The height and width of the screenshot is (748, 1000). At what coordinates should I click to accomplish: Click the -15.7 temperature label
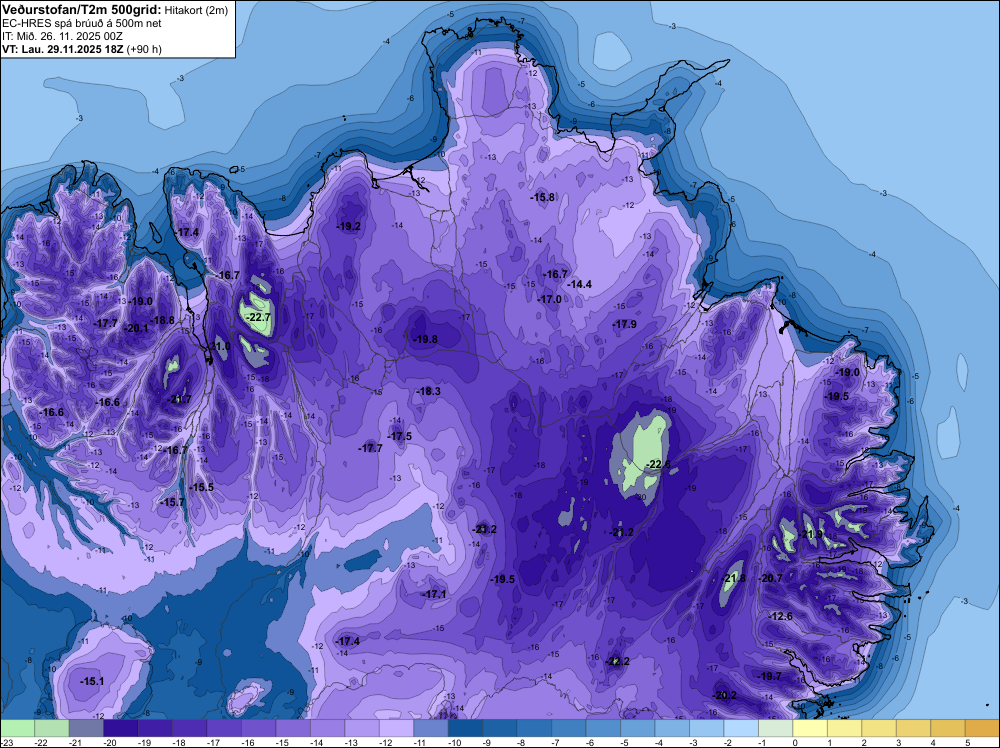tap(172, 502)
